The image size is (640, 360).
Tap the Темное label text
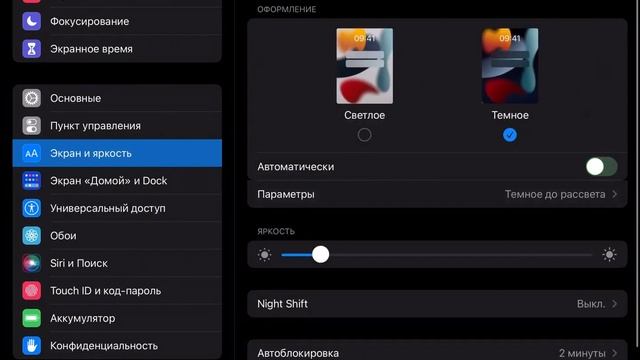tap(510, 115)
